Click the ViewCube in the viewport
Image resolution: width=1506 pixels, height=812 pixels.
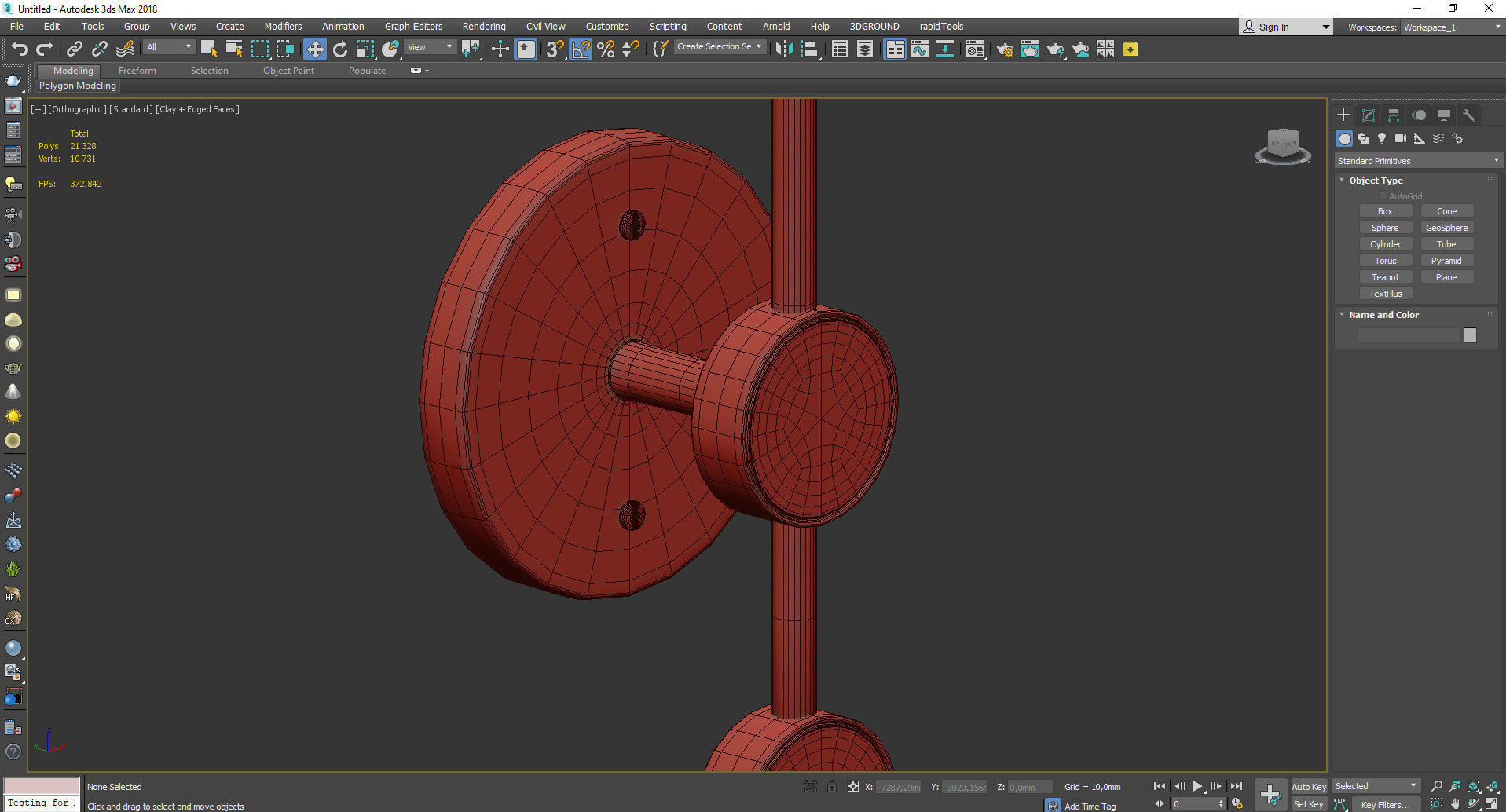(x=1283, y=146)
